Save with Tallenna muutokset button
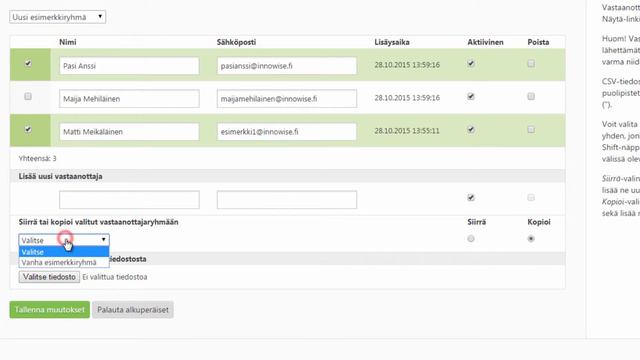This screenshot has width=640, height=360. 50,310
